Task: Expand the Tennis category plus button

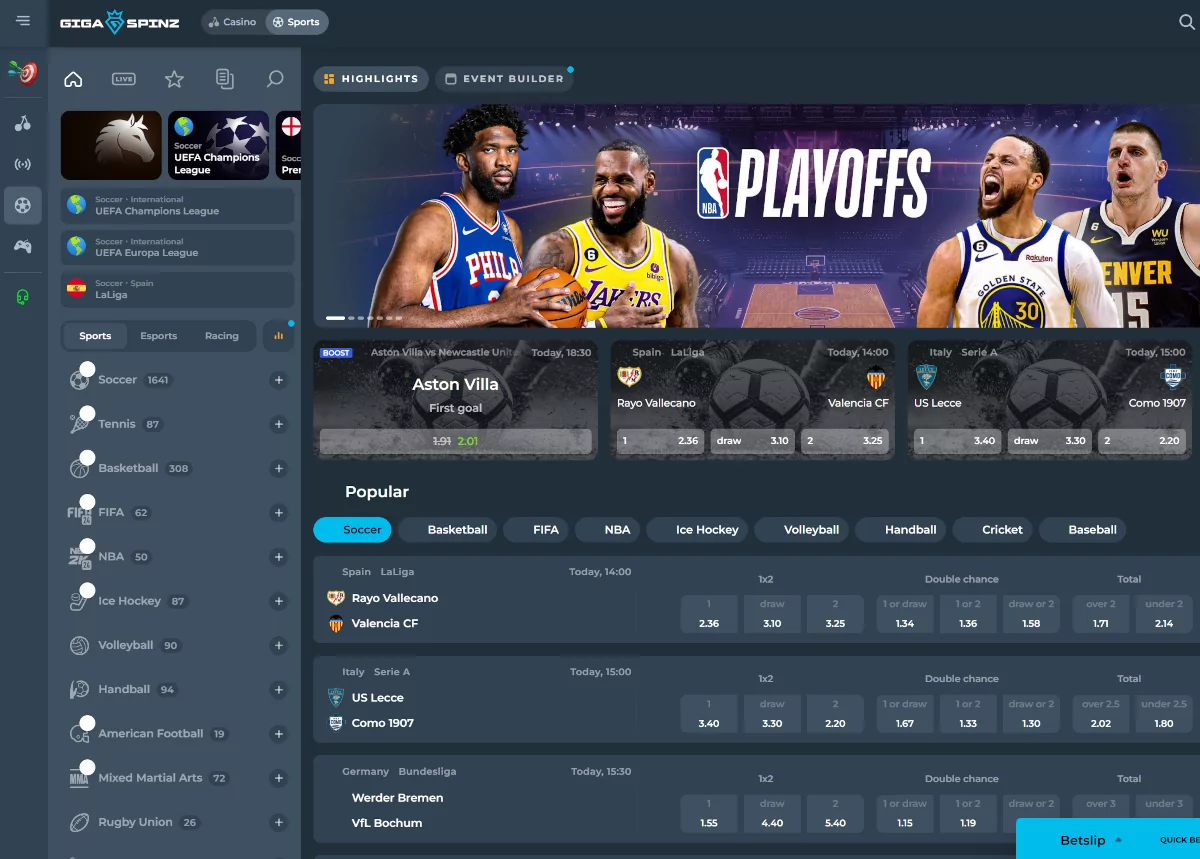Action: point(279,424)
